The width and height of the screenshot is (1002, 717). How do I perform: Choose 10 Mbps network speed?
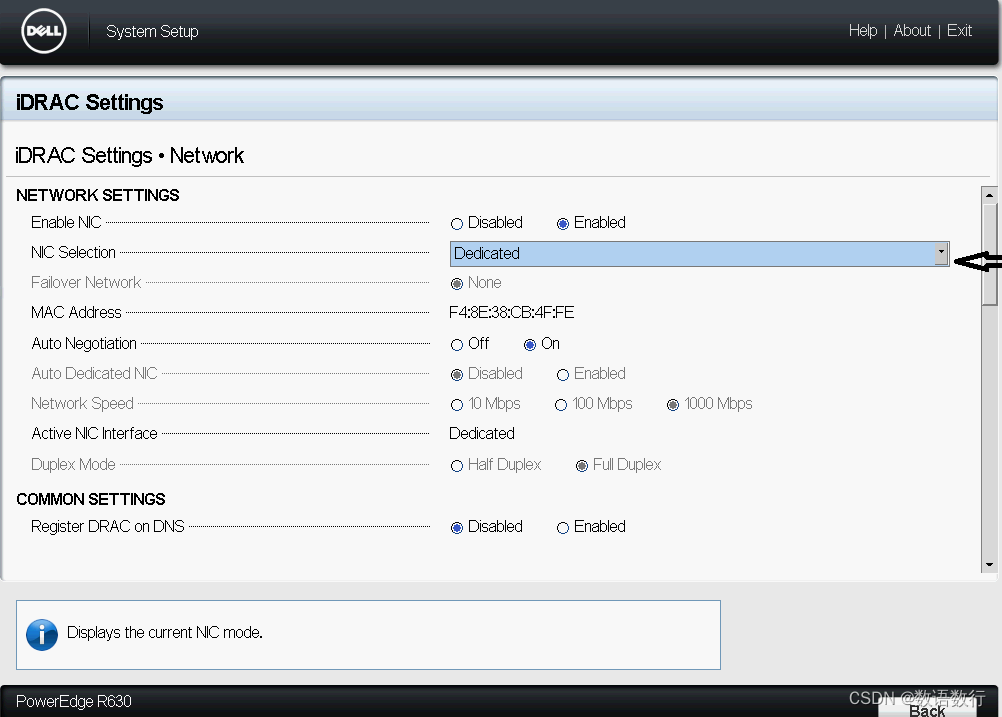click(456, 405)
